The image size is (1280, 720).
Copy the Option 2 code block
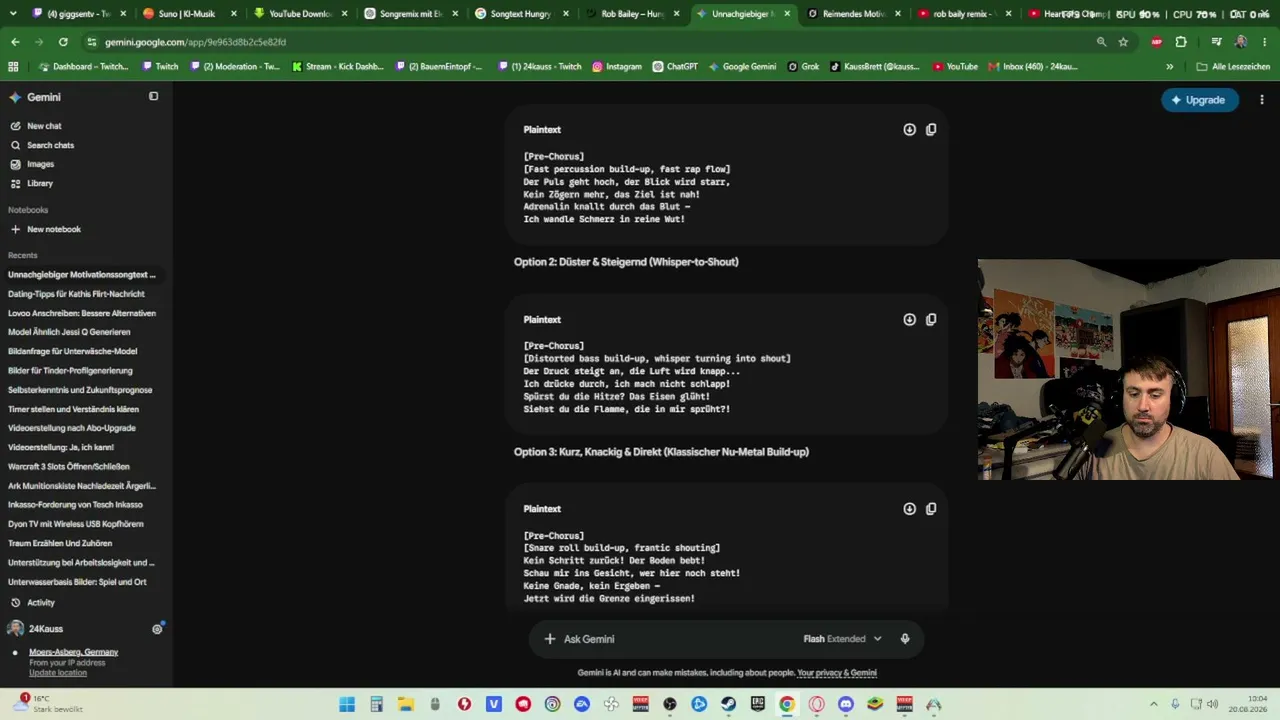[x=931, y=319]
